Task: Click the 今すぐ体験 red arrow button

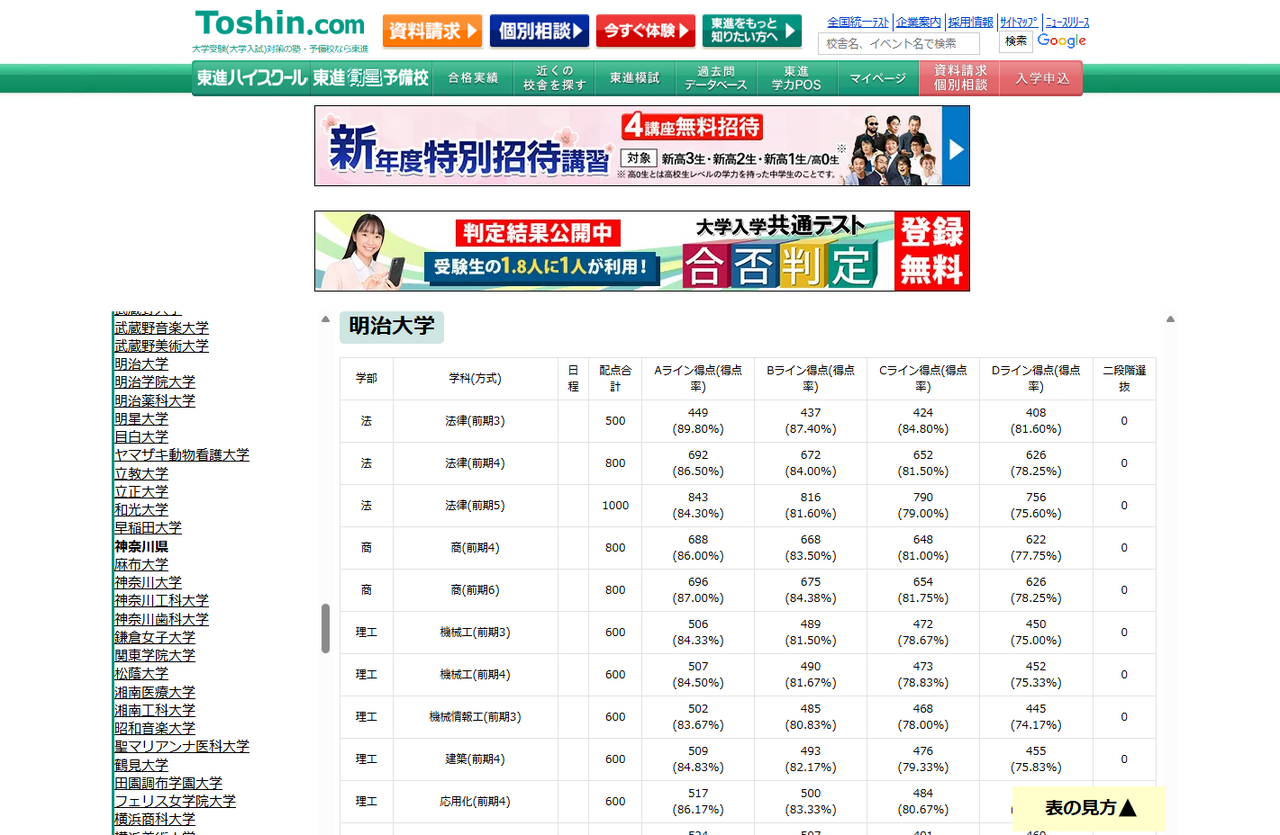Action: pyautogui.click(x=645, y=31)
